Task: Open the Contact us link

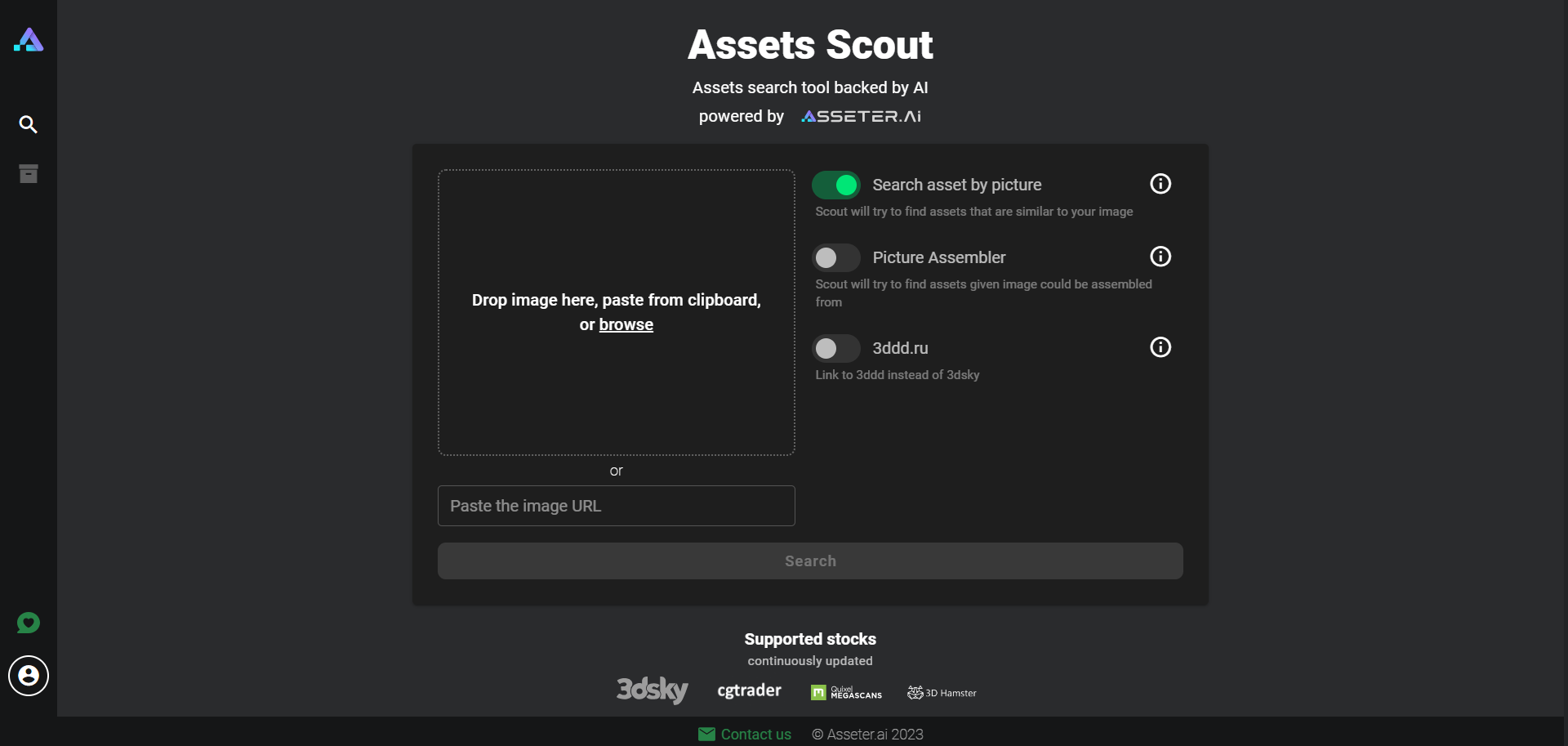Action: (755, 734)
